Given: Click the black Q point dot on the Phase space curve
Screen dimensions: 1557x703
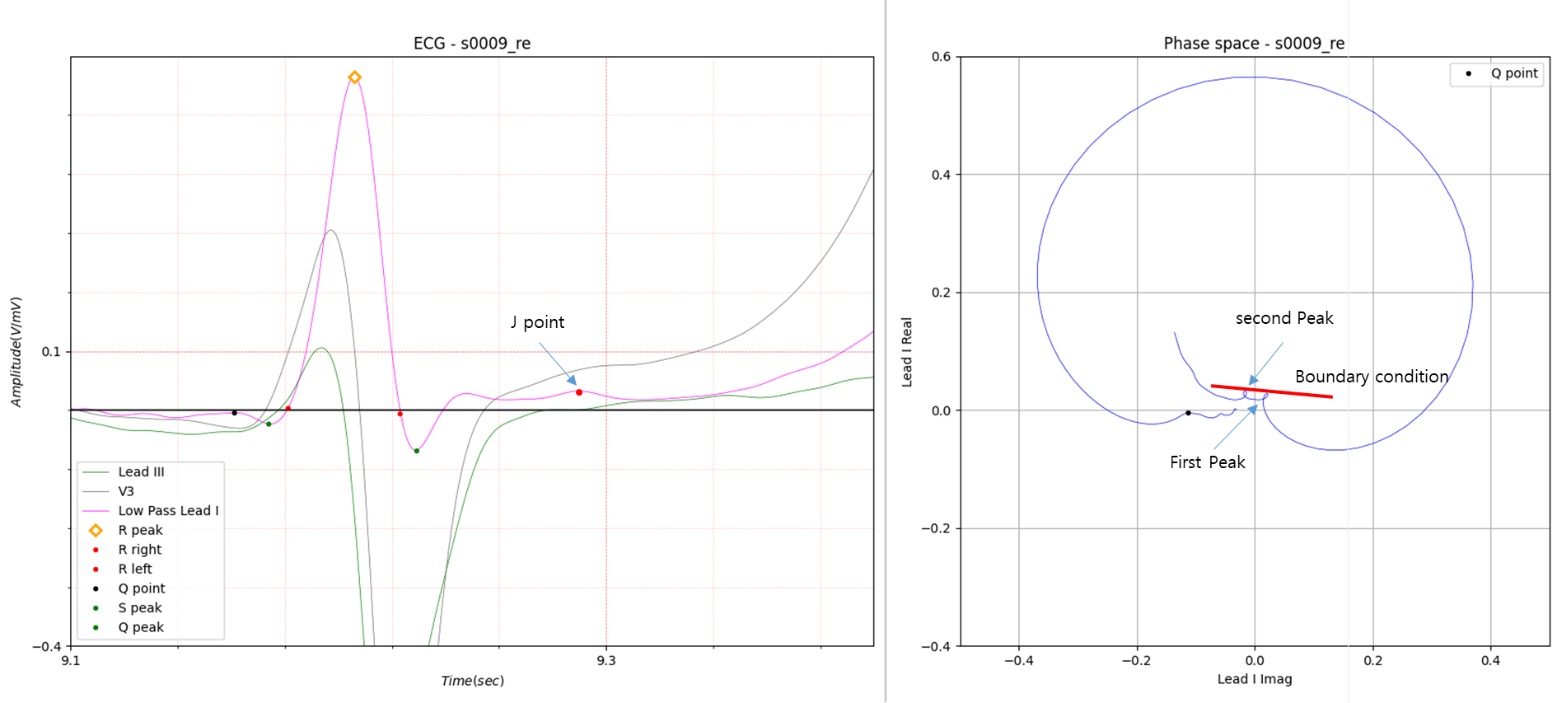Looking at the screenshot, I should click(1188, 413).
